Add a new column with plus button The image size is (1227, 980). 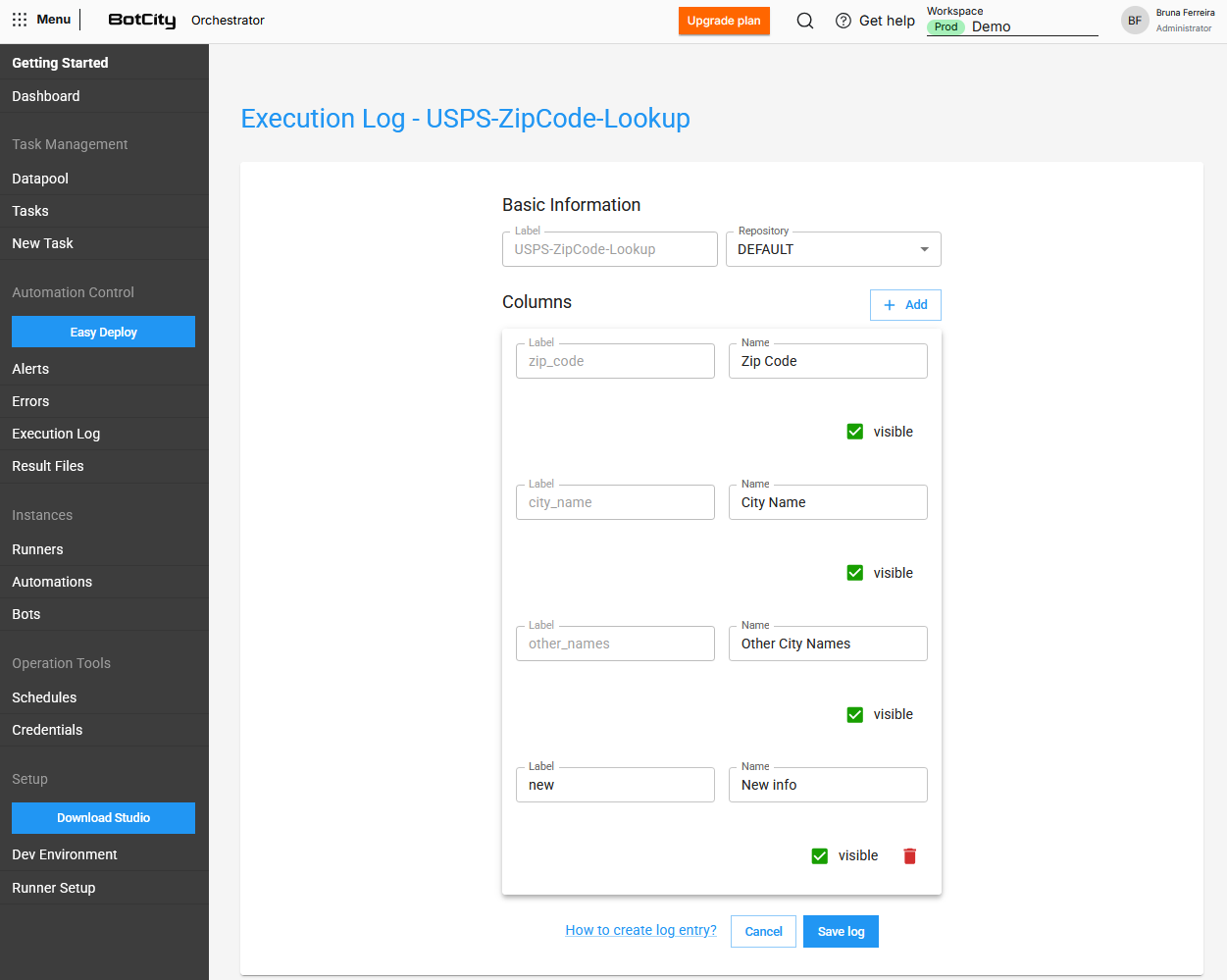tap(905, 305)
